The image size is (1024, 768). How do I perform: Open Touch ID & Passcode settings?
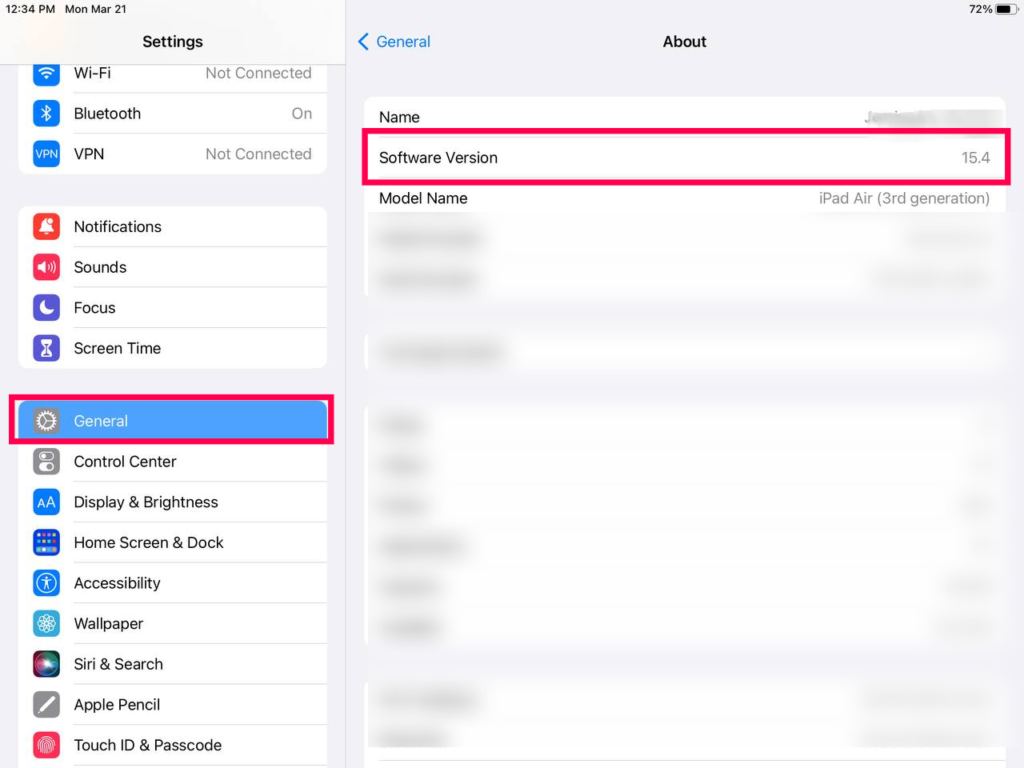click(172, 745)
